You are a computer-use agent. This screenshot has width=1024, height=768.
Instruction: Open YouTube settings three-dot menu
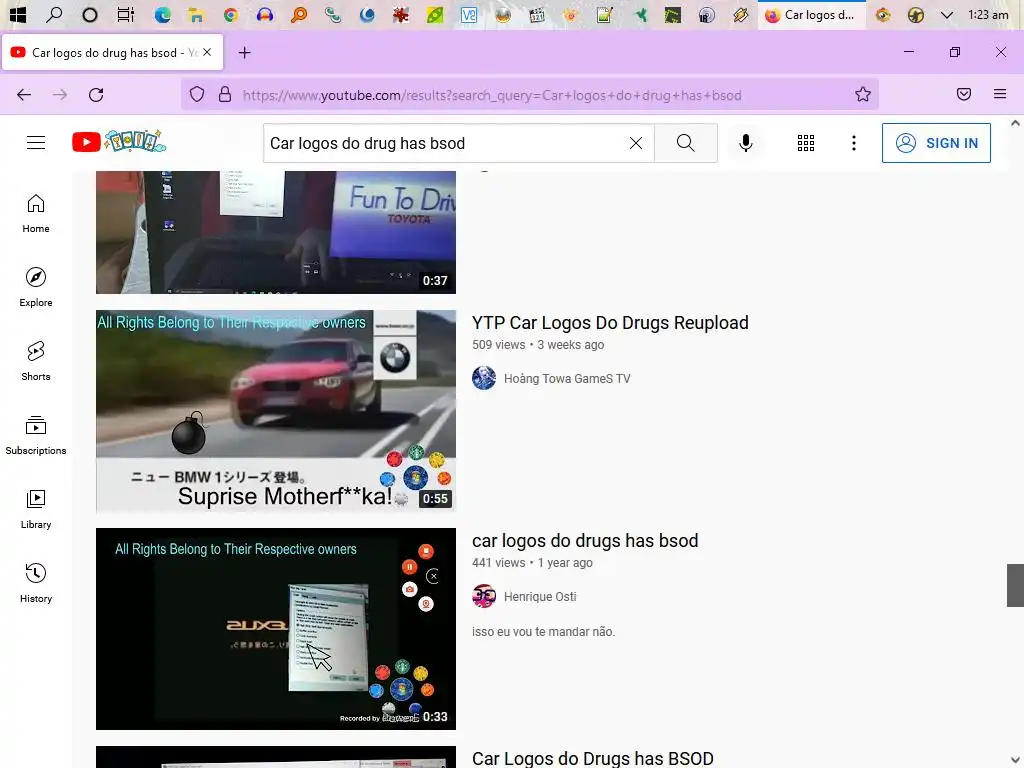tap(853, 143)
